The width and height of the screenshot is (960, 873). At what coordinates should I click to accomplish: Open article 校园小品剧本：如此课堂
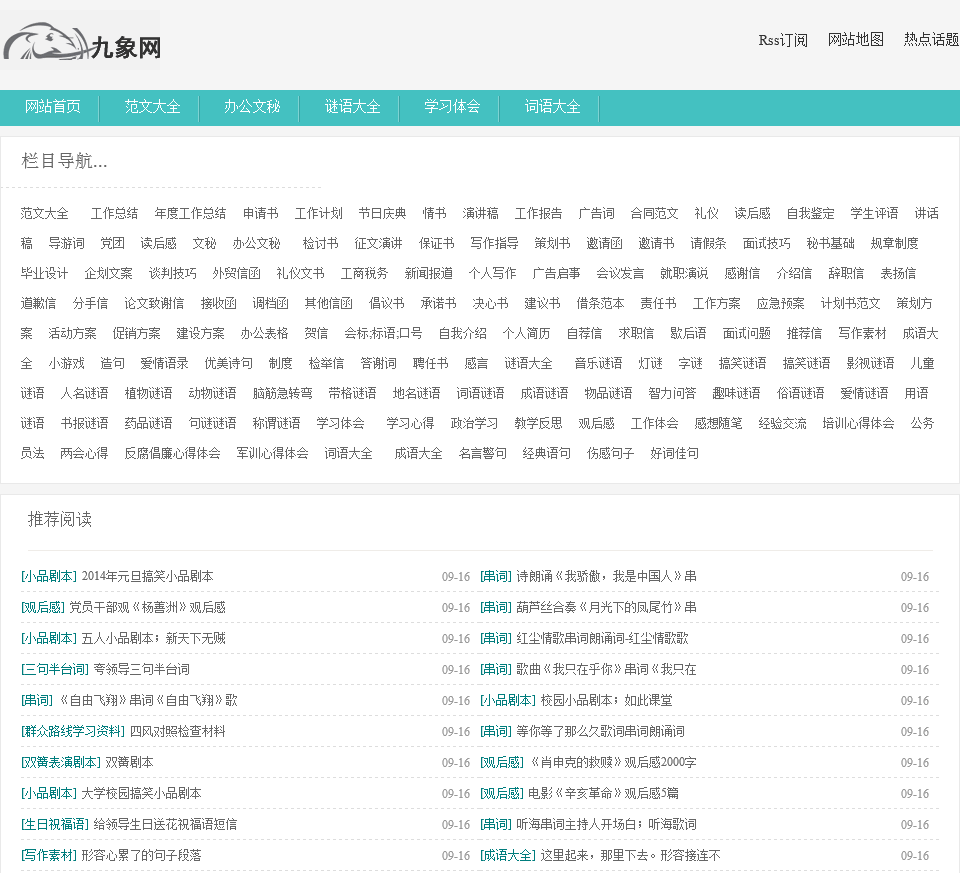coord(606,700)
